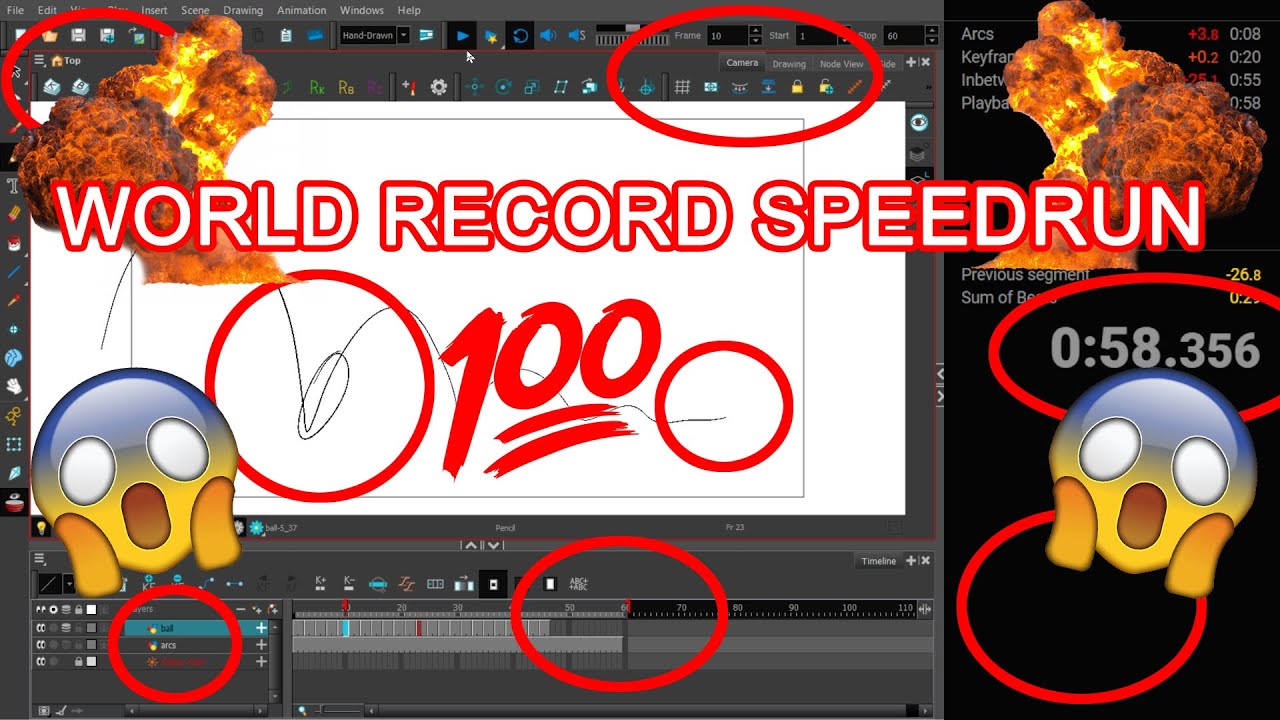The width and height of the screenshot is (1280, 720).
Task: Click the Stop frame input field
Action: pyautogui.click(x=905, y=36)
